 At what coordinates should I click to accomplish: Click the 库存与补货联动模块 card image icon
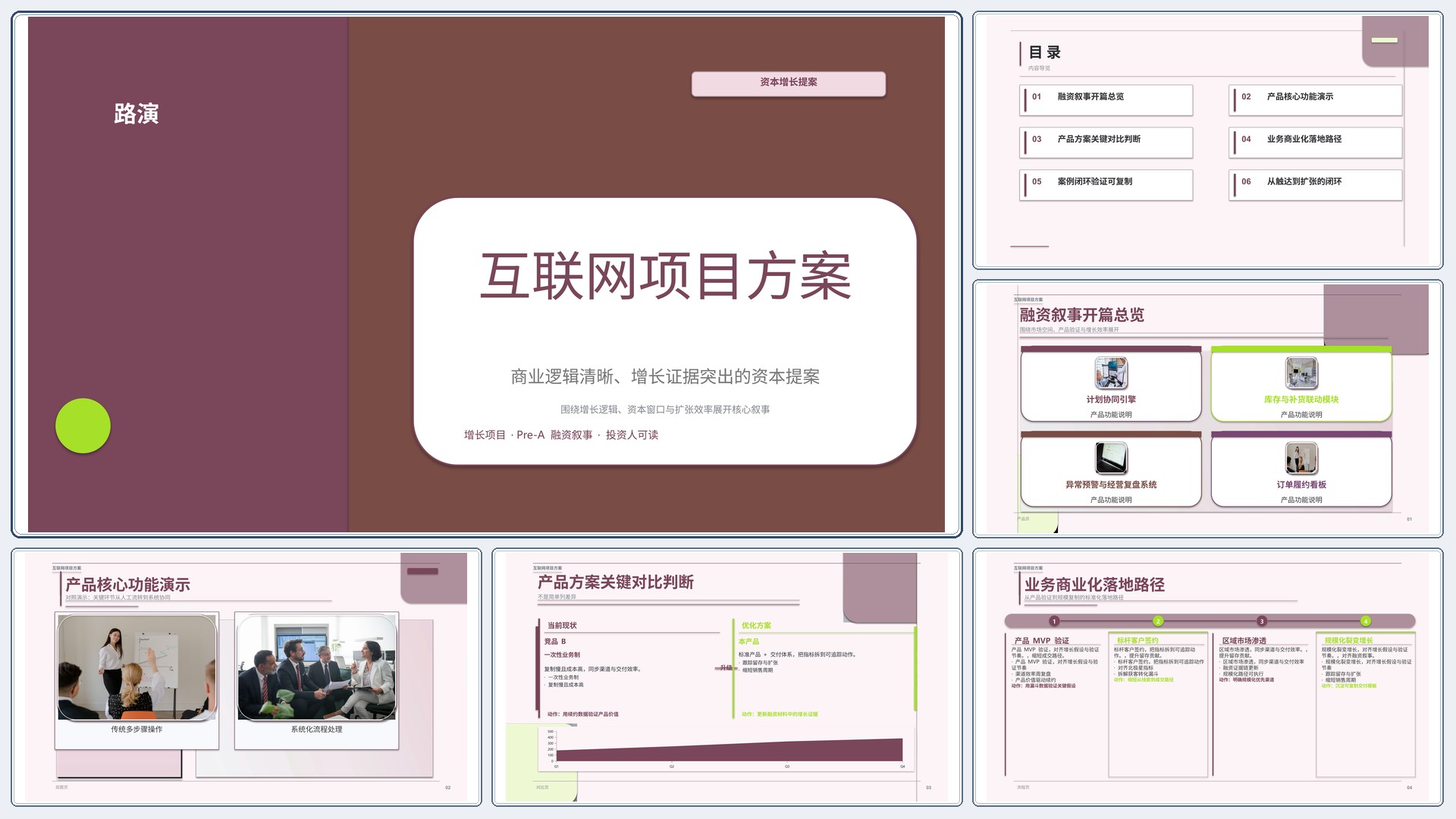[x=1301, y=372]
